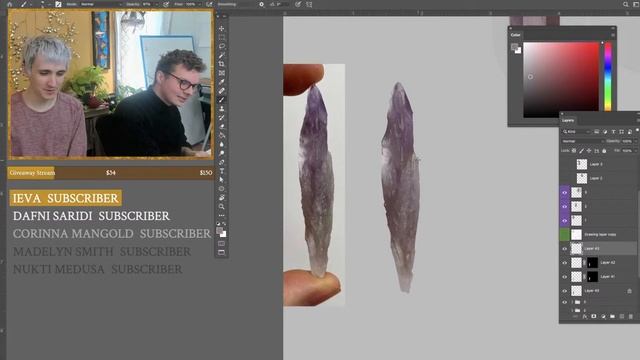
Task: Open brush Flow dropdown arrow in options bar
Action: click(x=200, y=4)
